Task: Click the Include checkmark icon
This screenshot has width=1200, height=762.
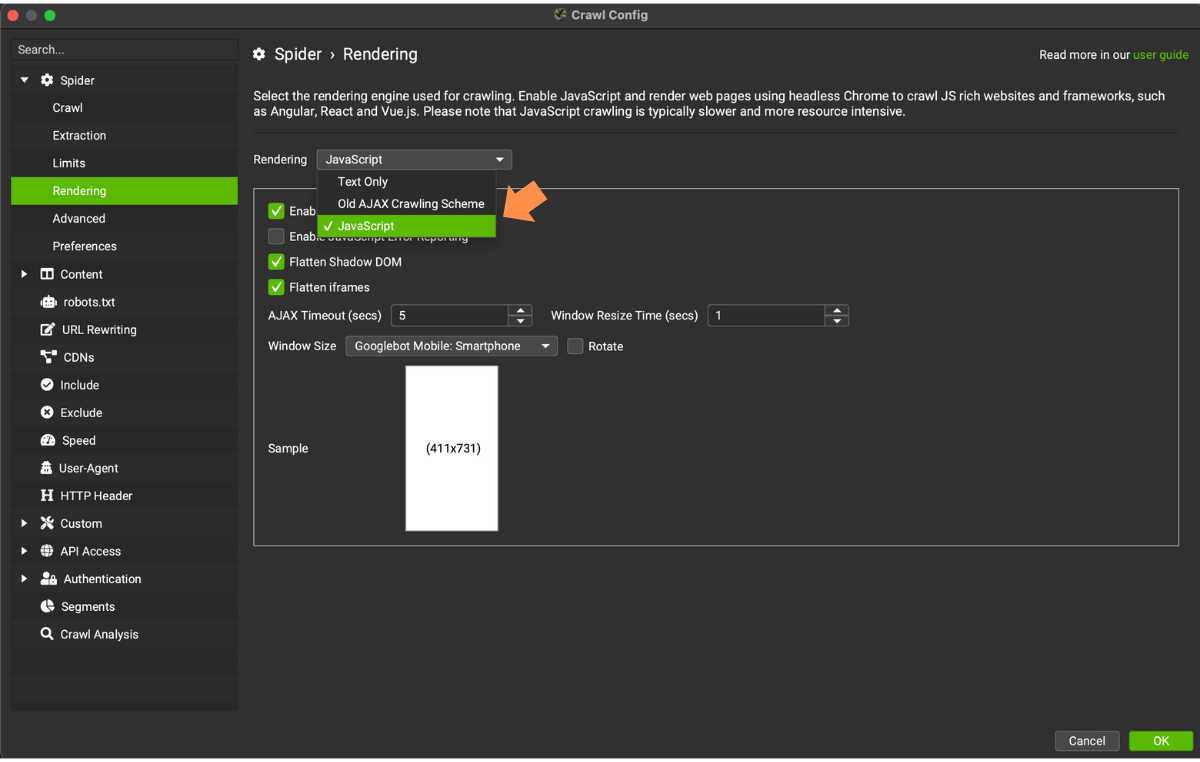Action: (x=47, y=385)
